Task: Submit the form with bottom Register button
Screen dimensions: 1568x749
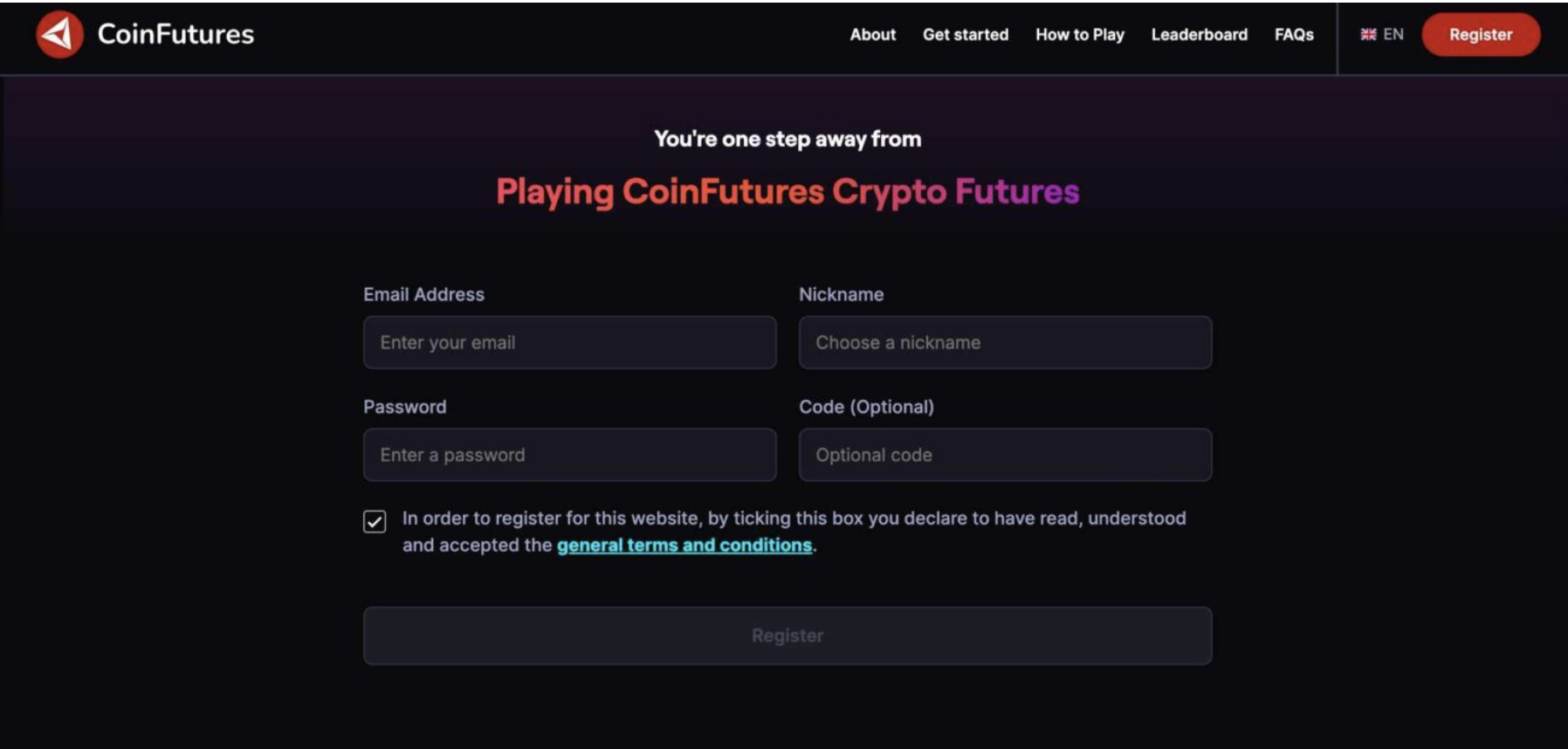Action: (787, 636)
